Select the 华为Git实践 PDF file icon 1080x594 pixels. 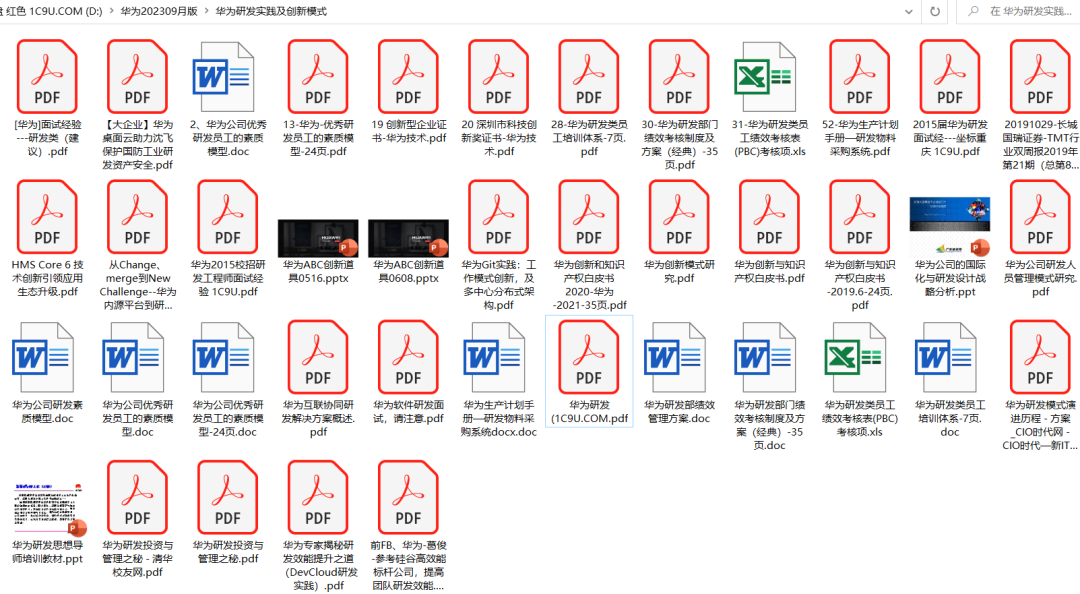(499, 217)
